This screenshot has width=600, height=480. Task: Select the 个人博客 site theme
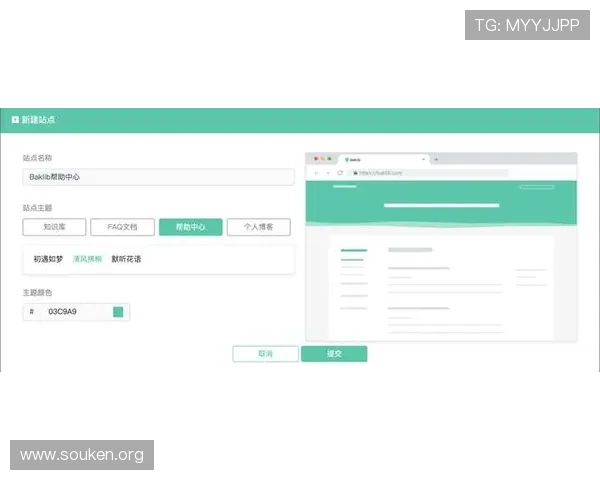click(258, 227)
